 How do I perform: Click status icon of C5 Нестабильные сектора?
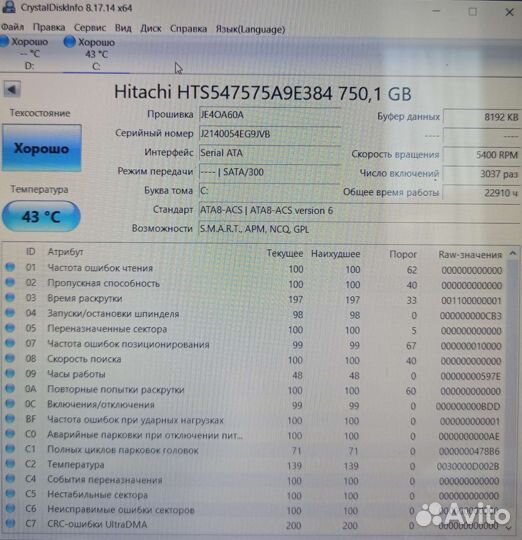pos(10,494)
